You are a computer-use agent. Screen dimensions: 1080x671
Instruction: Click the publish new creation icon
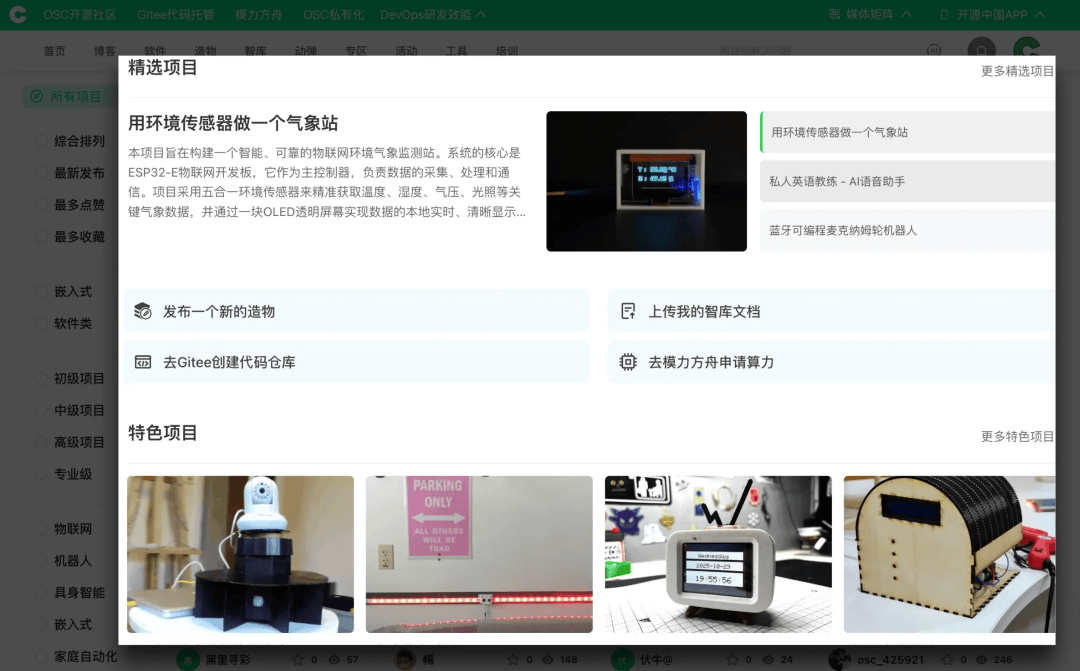(143, 311)
